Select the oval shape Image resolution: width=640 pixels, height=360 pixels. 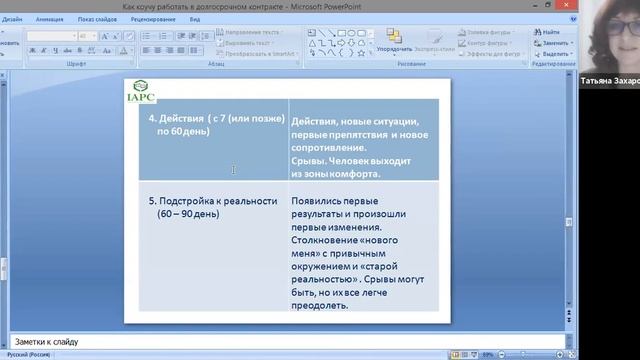[x=351, y=33]
